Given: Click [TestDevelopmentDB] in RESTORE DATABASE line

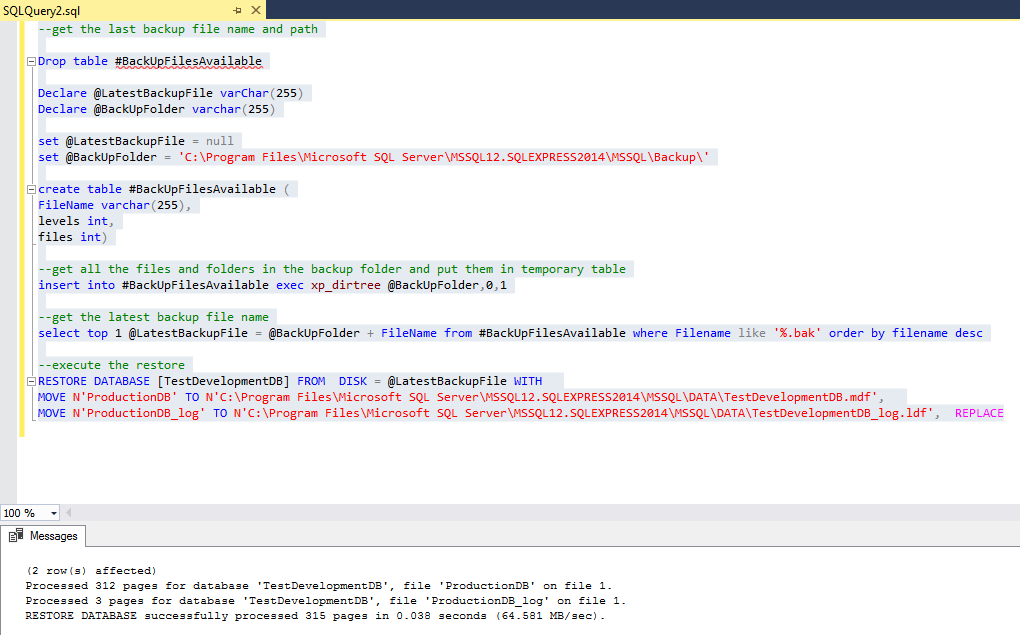Looking at the screenshot, I should (224, 381).
